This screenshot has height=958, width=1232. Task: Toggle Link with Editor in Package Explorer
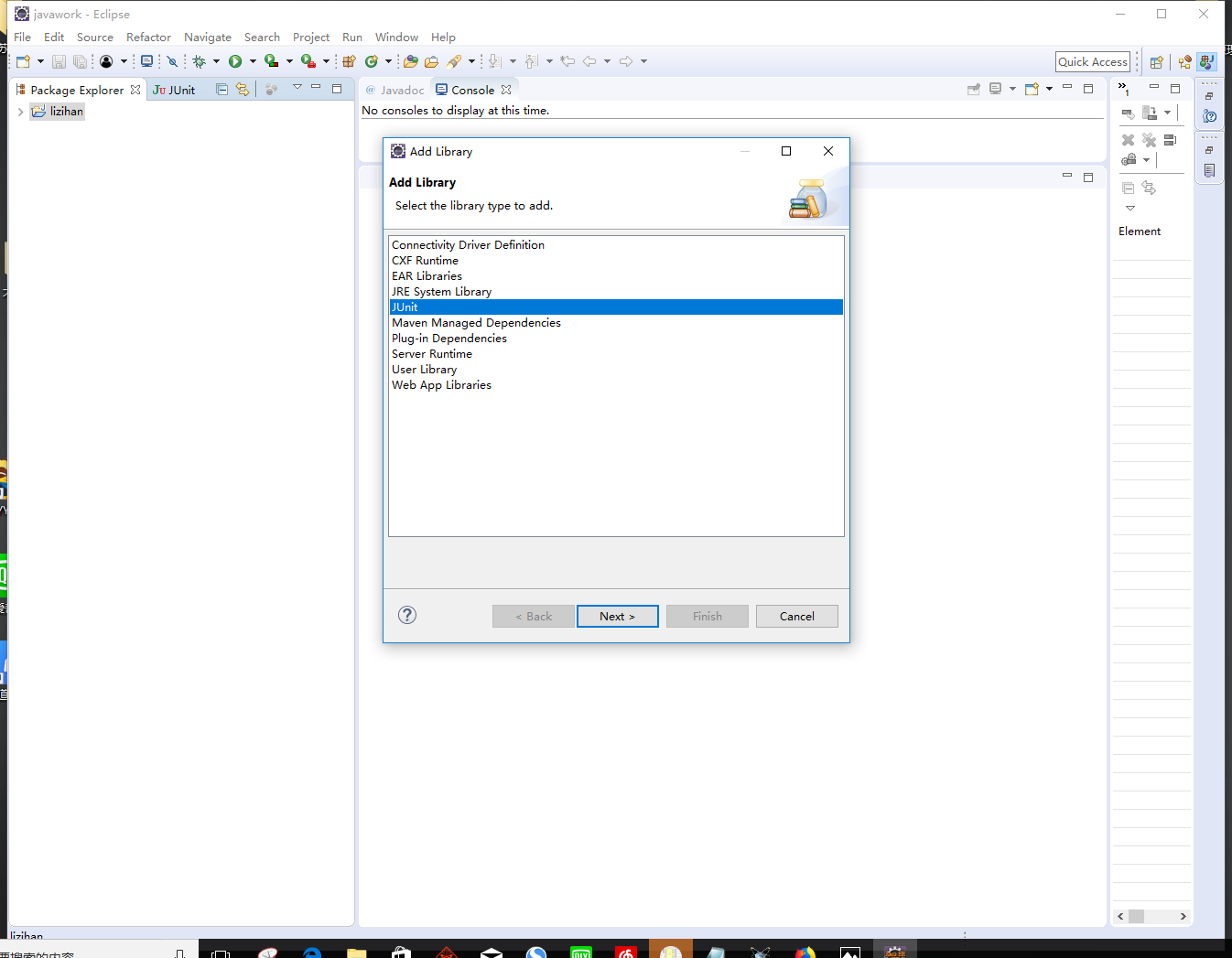coord(243,90)
